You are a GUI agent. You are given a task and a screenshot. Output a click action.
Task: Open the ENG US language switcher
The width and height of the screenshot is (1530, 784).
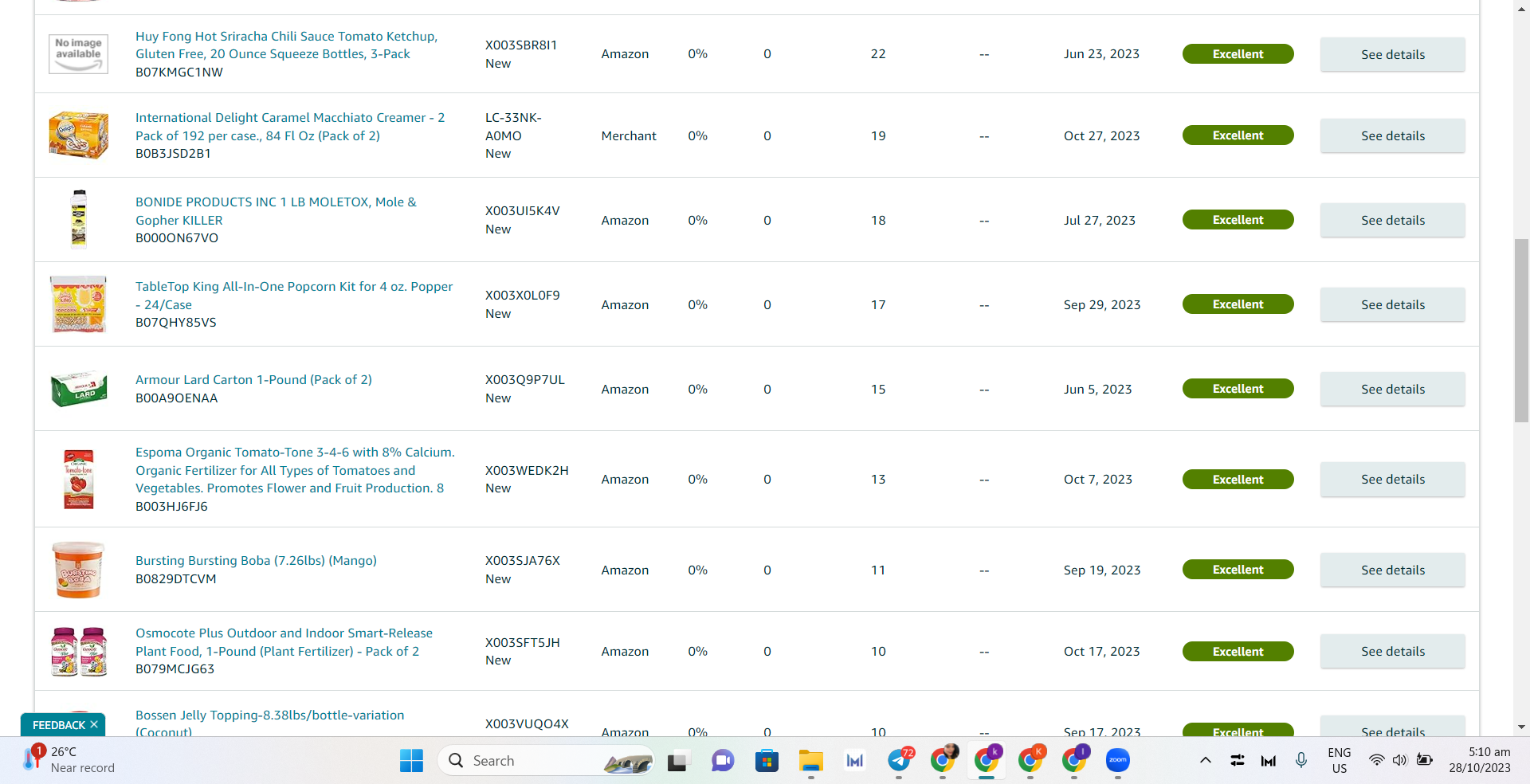click(x=1340, y=760)
